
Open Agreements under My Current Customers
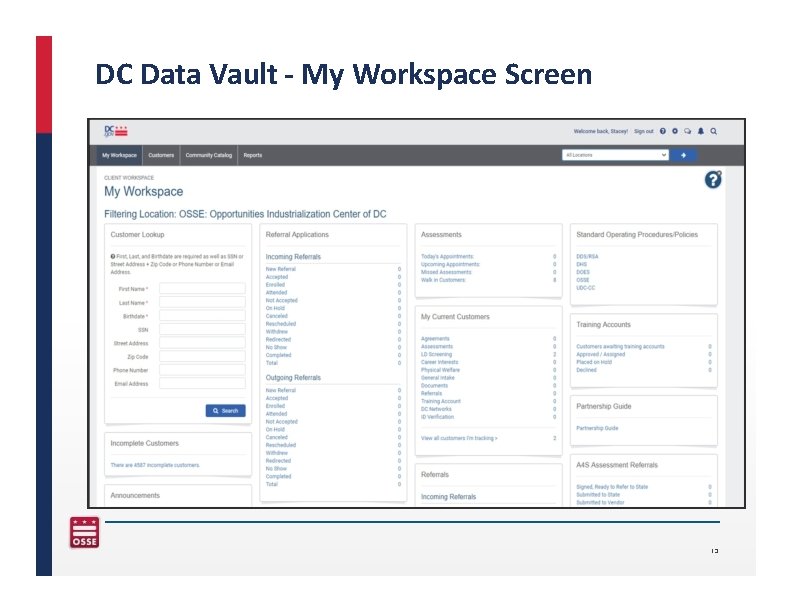pos(435,339)
